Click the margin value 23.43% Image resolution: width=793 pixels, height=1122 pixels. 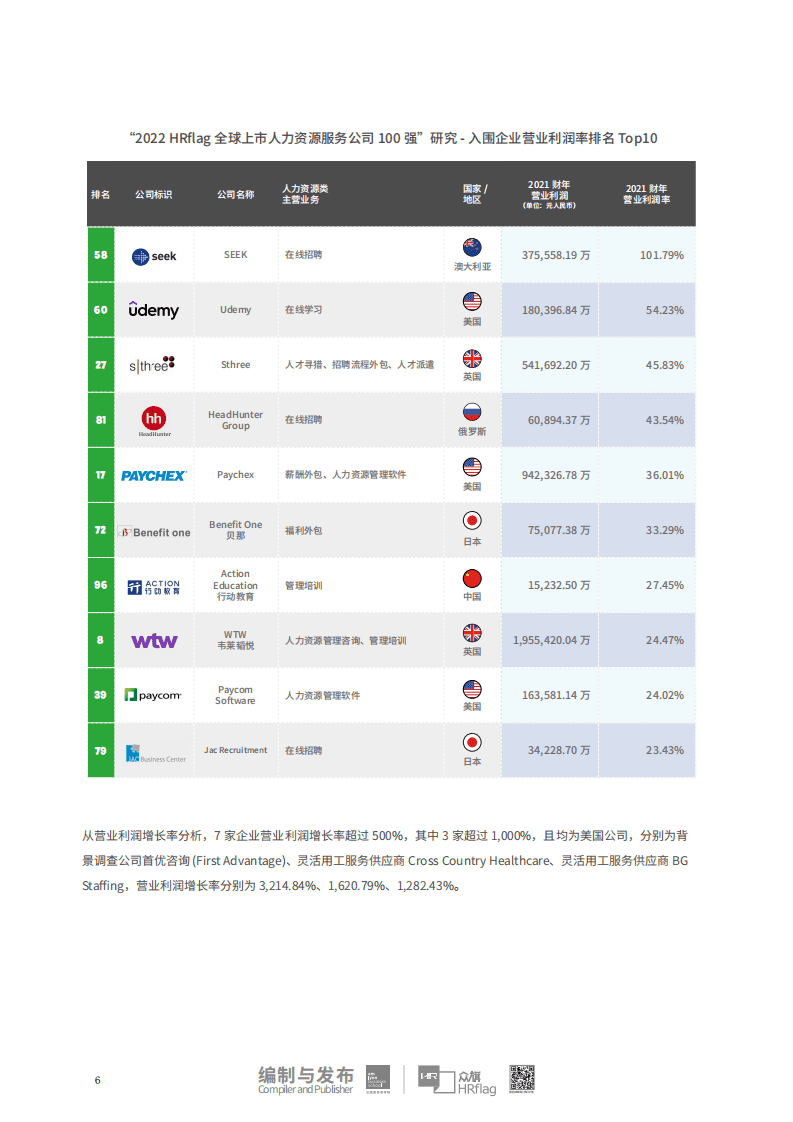[665, 750]
